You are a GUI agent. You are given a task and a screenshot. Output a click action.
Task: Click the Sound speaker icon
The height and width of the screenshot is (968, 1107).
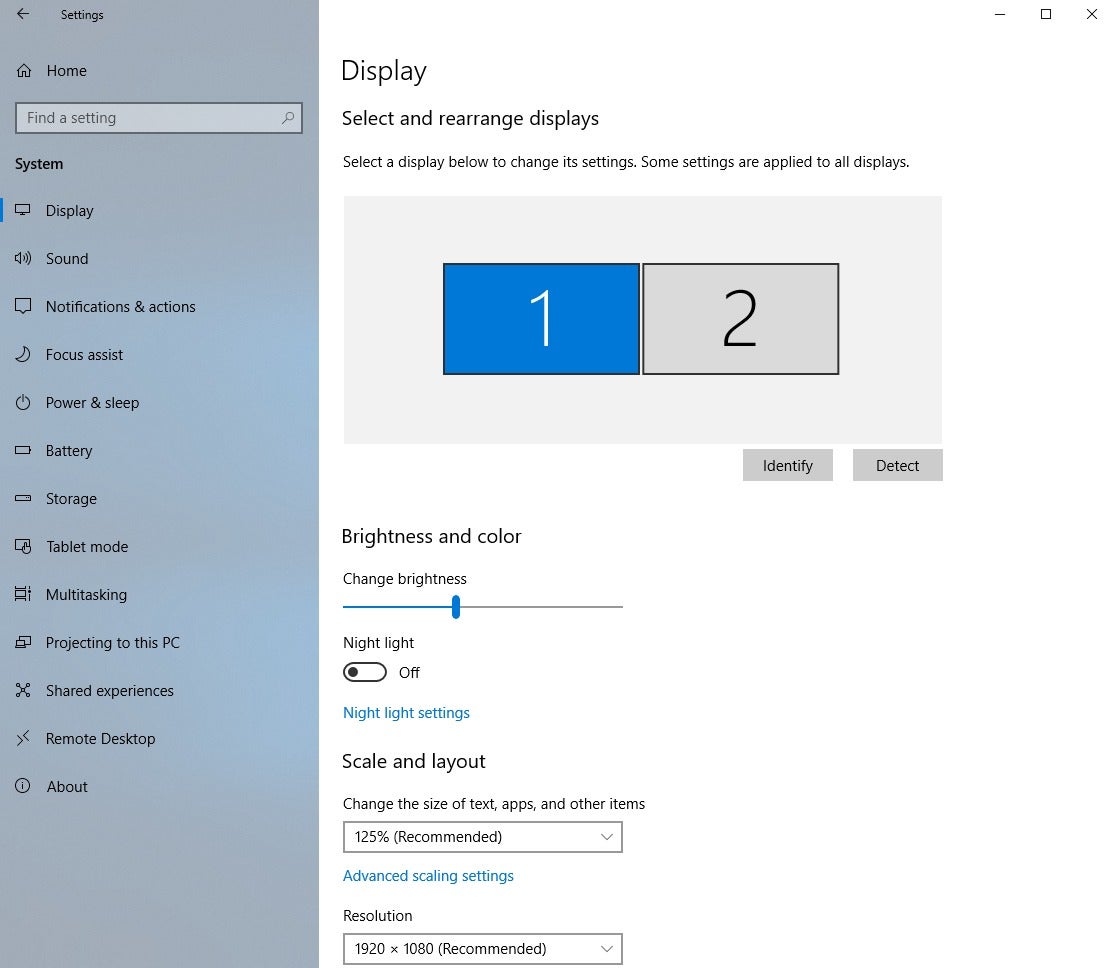tap(23, 258)
